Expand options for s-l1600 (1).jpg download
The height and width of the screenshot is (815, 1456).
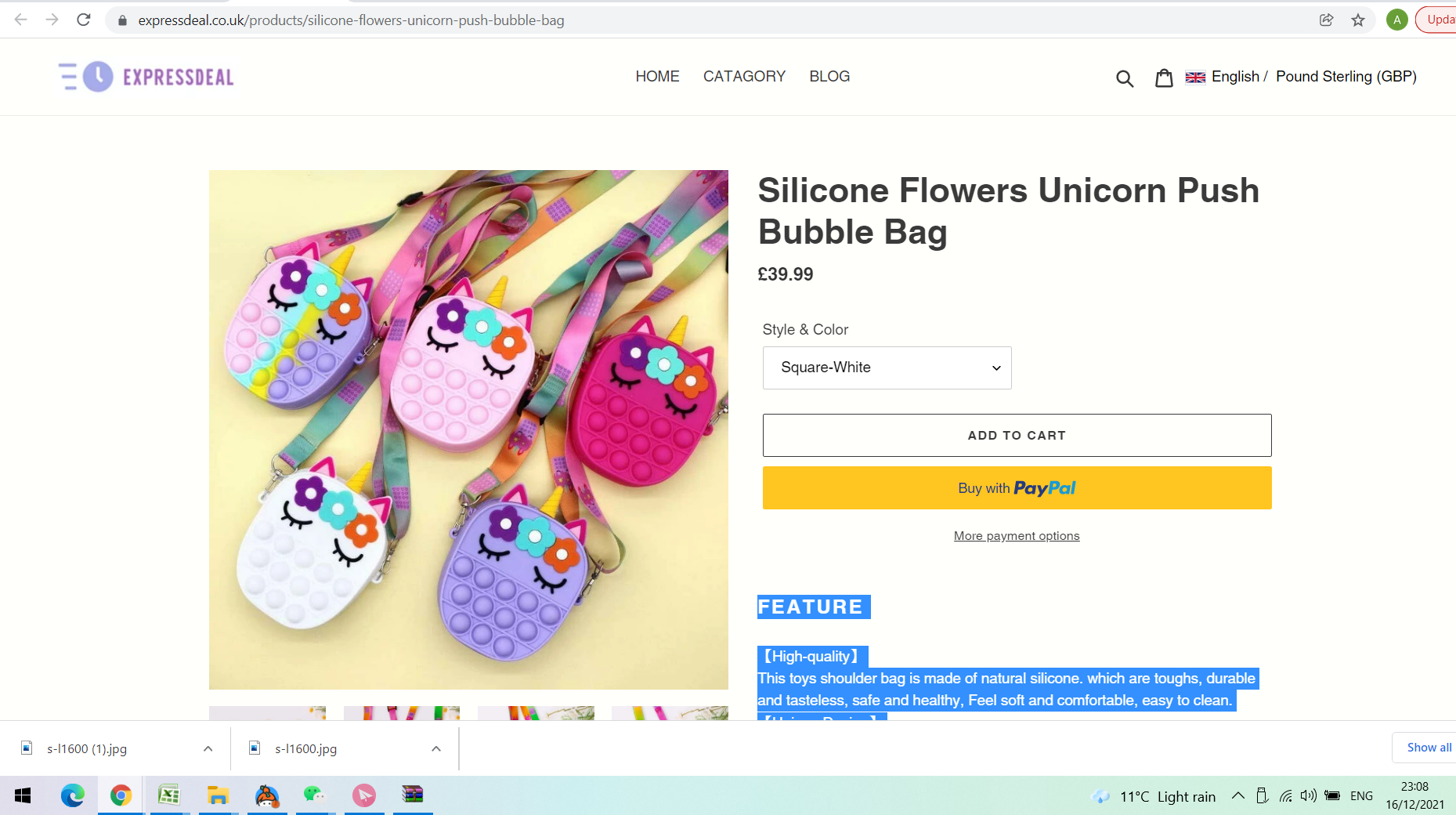(208, 748)
